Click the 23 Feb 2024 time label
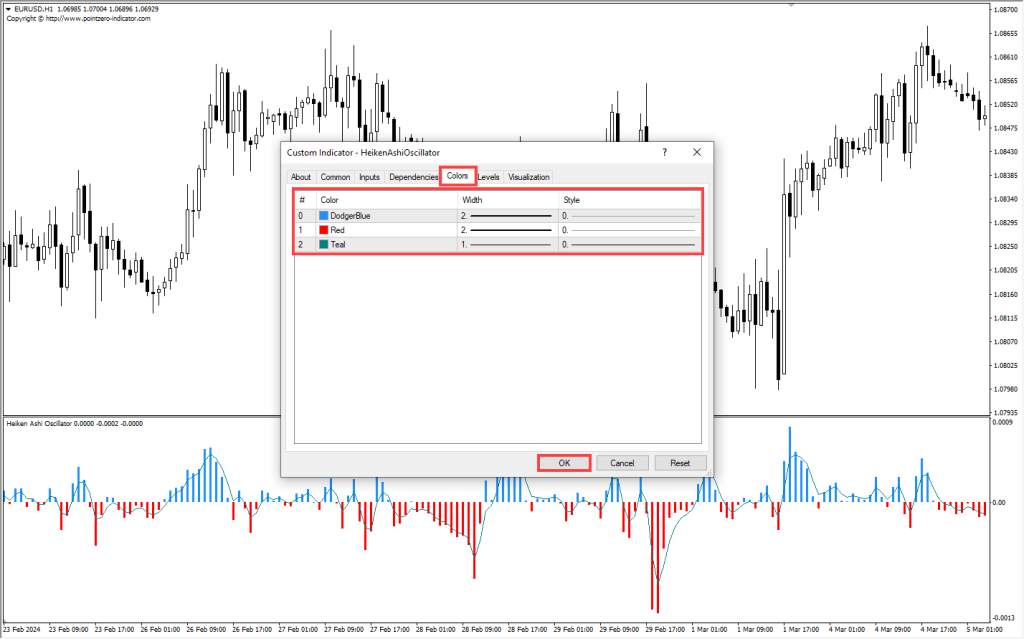 point(22,630)
